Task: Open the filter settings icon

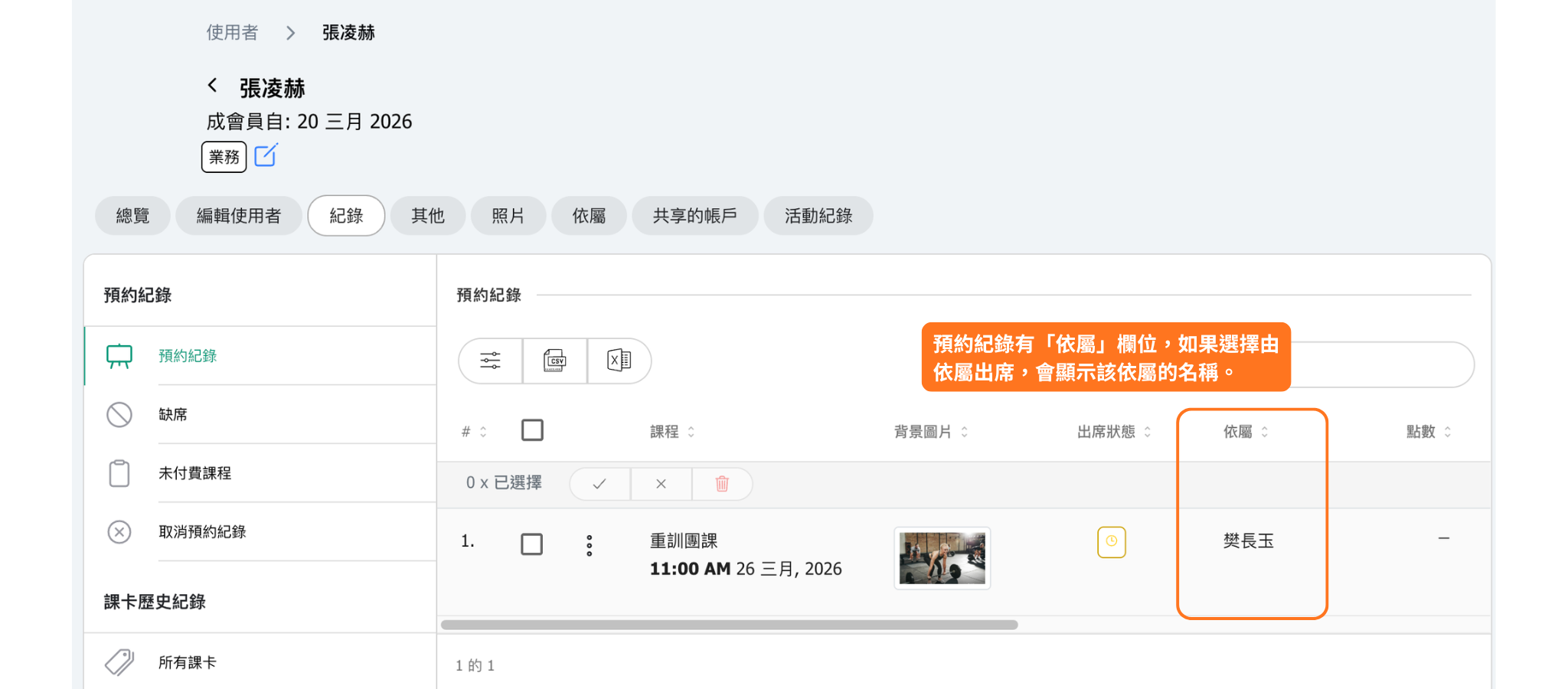Action: point(490,361)
